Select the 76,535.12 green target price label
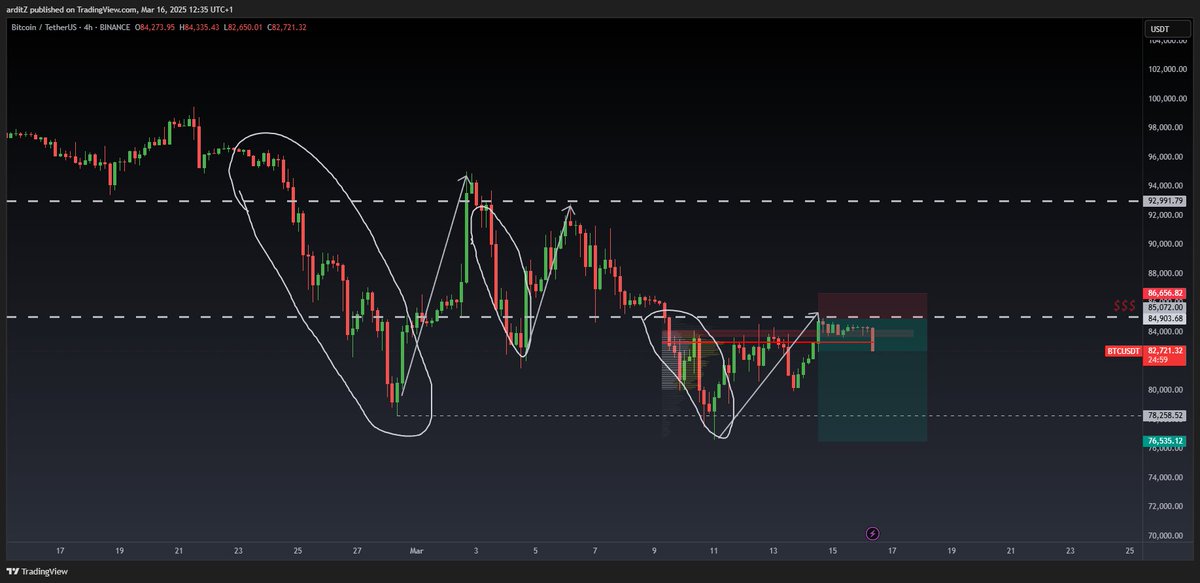The image size is (1200, 583). point(1165,440)
